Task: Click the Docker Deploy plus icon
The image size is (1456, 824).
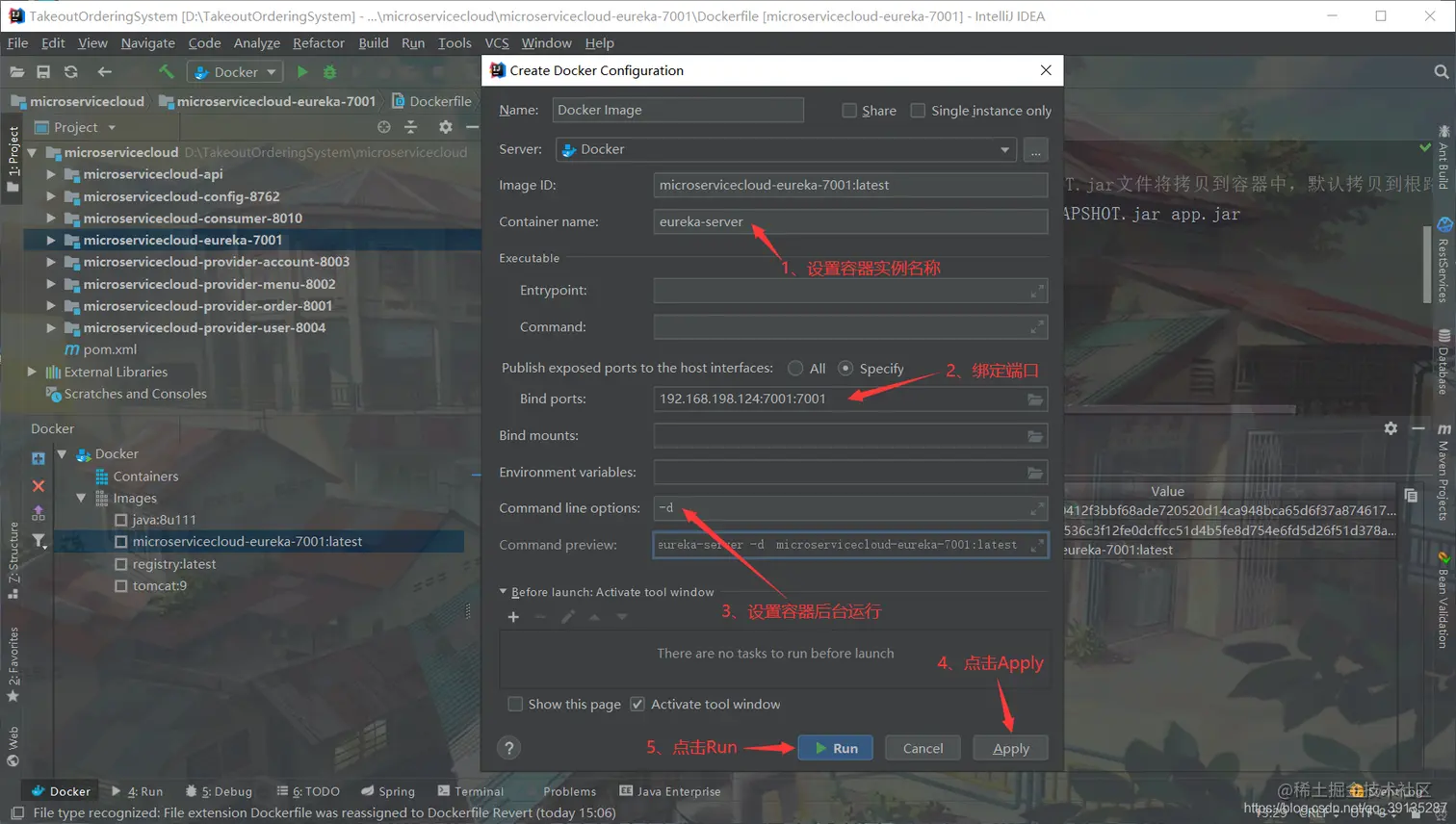Action: pyautogui.click(x=39, y=459)
